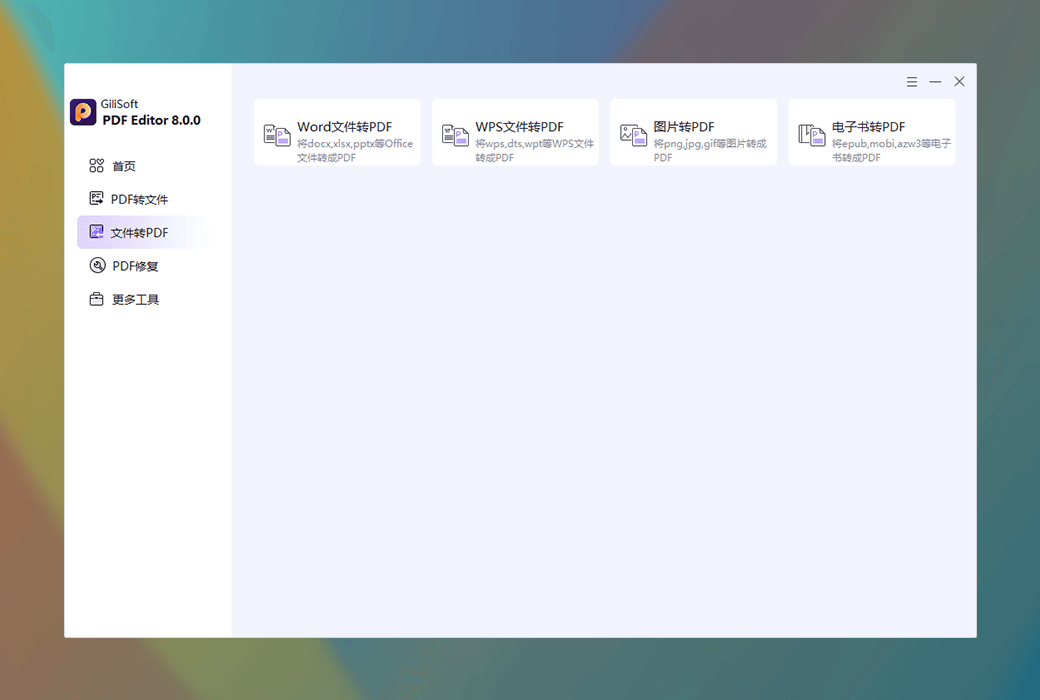Open the PDF修复 section
Image resolution: width=1040 pixels, height=700 pixels.
143,266
